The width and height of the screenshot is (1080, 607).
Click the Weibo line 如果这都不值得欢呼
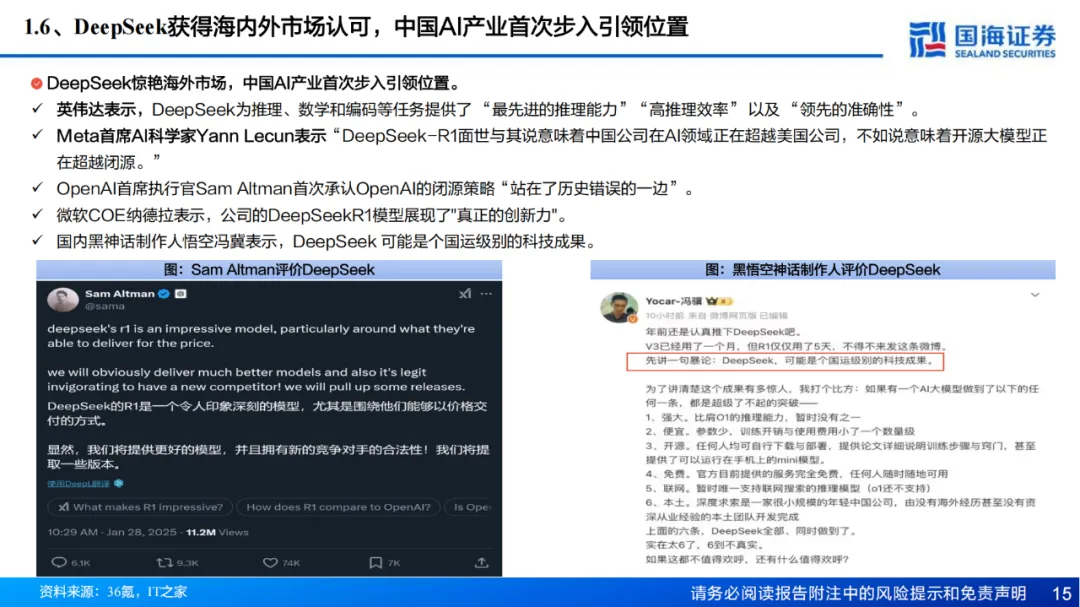tap(747, 559)
